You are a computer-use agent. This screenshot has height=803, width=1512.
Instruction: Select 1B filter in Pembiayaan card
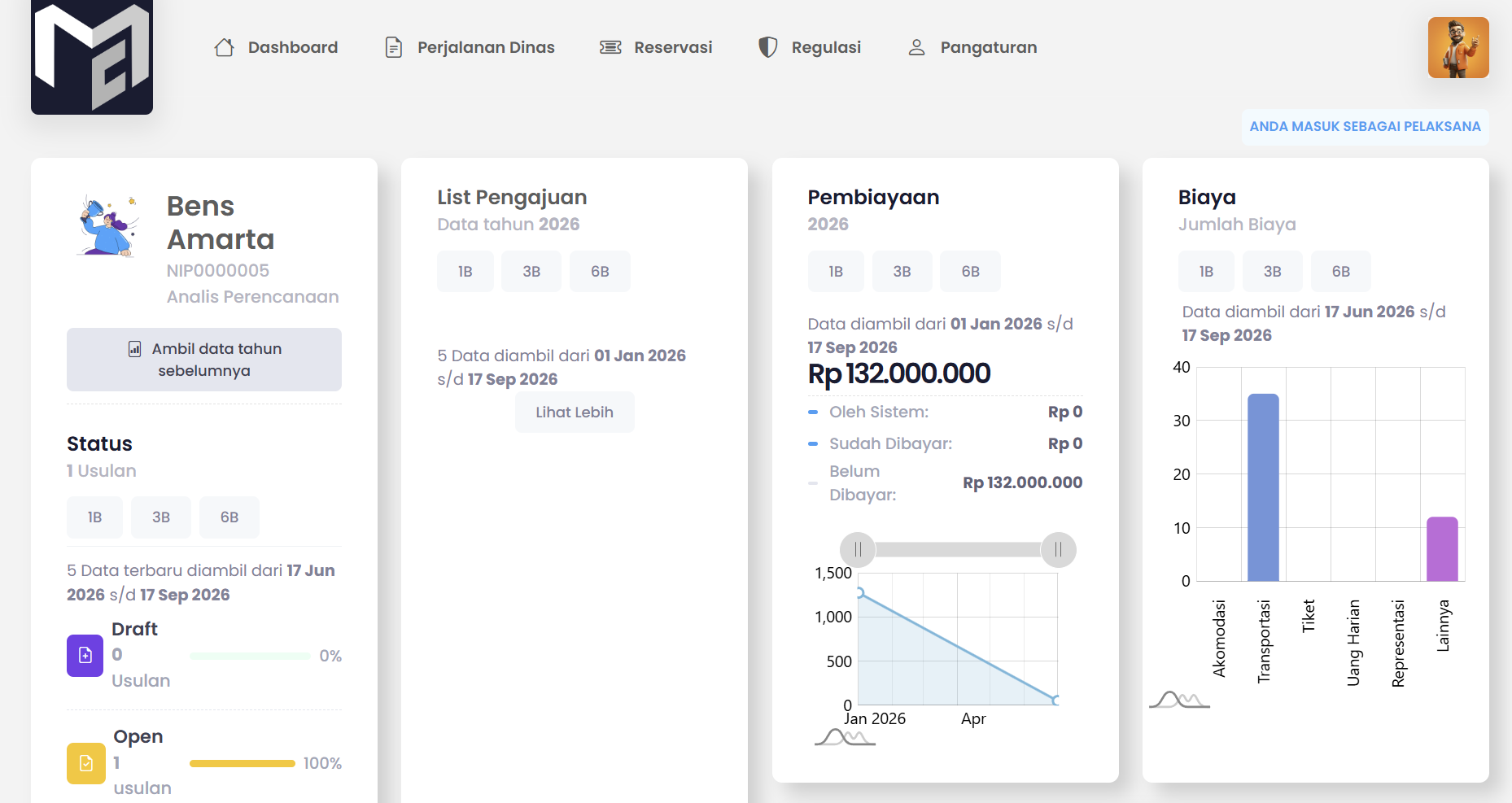click(x=836, y=272)
